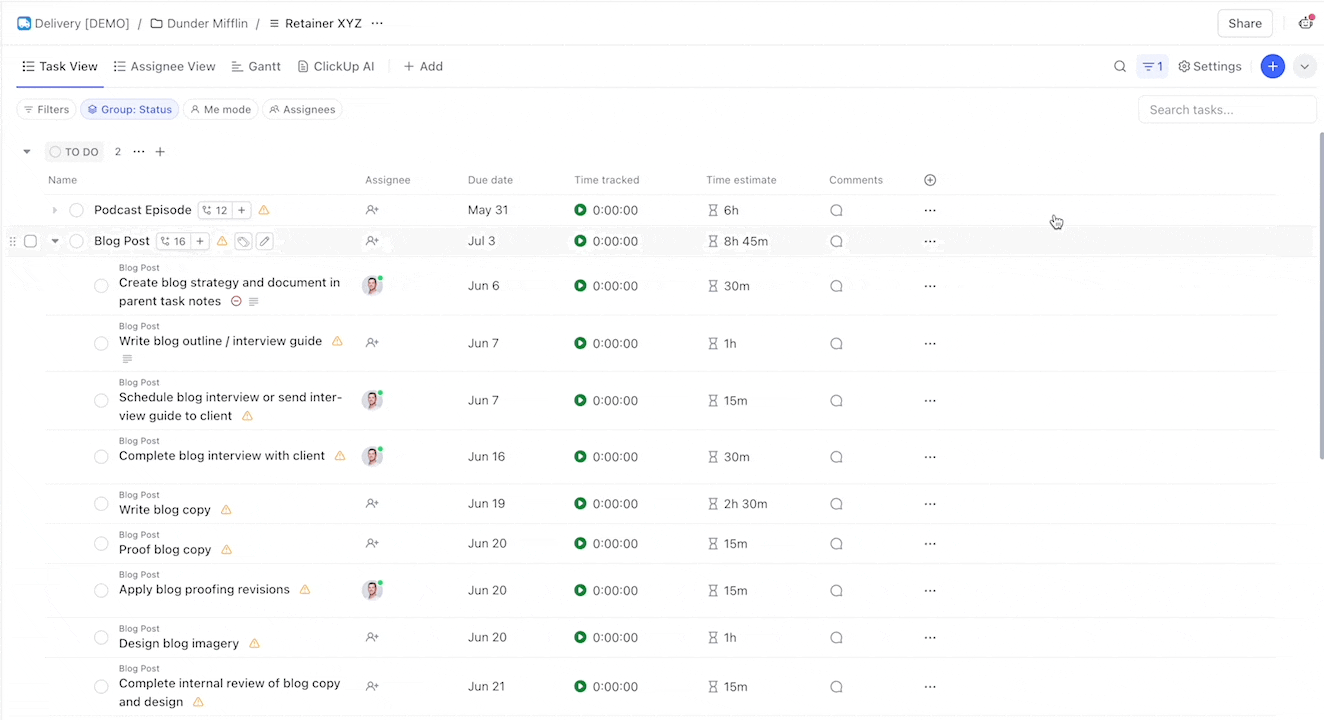The height and width of the screenshot is (720, 1324).
Task: Mark Design blog imagery task complete
Action: pyautogui.click(x=101, y=638)
